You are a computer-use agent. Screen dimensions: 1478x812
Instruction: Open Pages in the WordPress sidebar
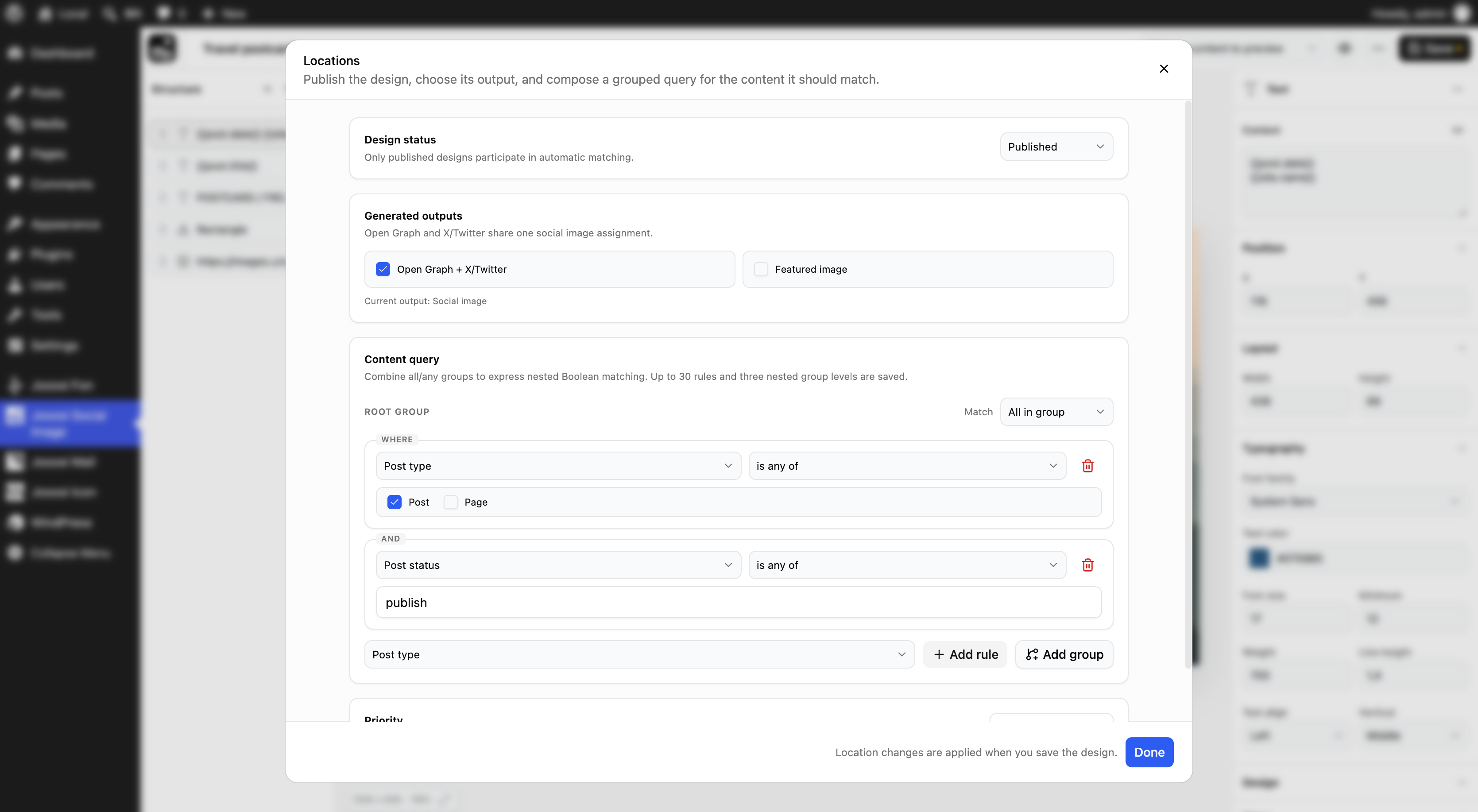click(48, 153)
